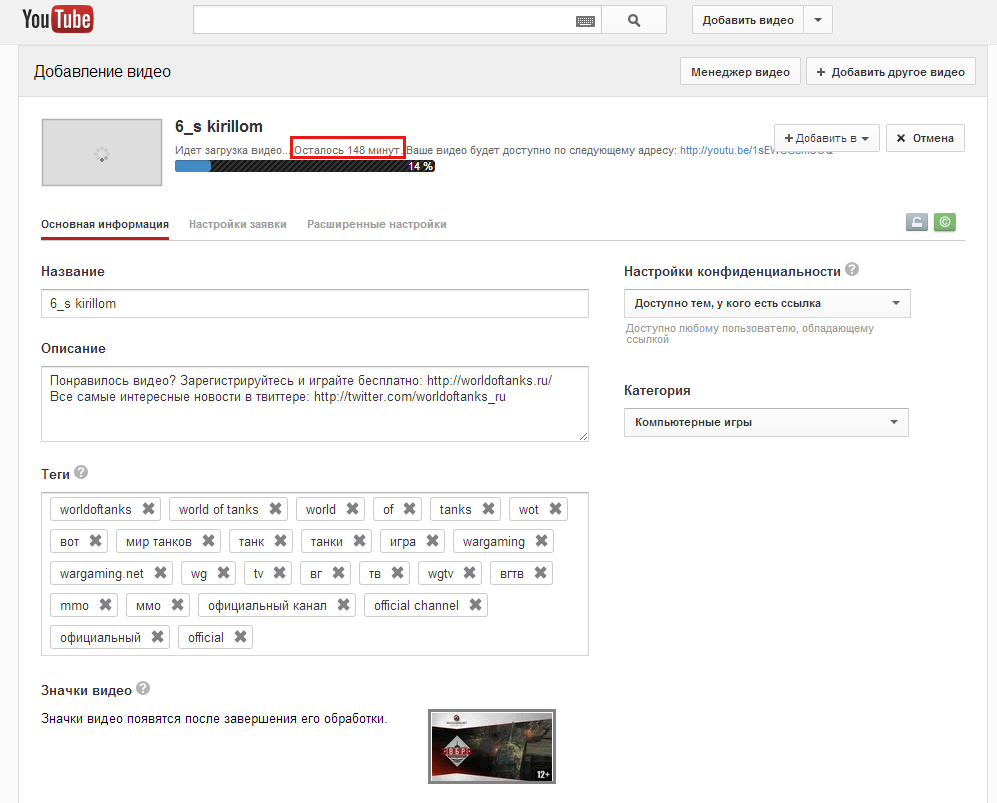Image resolution: width=997 pixels, height=803 pixels.
Task: Remove the 'танк' tag
Action: pyautogui.click(x=280, y=540)
